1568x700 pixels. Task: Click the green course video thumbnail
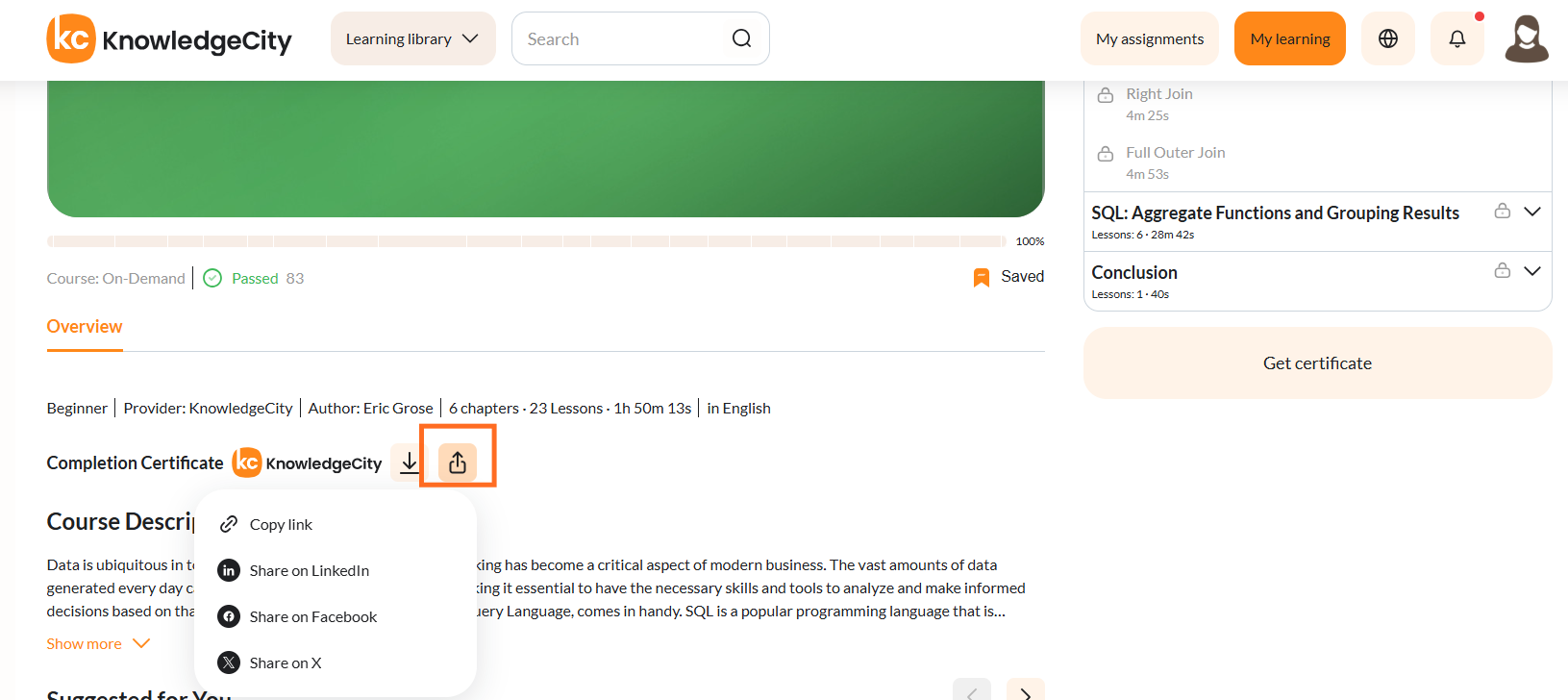(546, 149)
